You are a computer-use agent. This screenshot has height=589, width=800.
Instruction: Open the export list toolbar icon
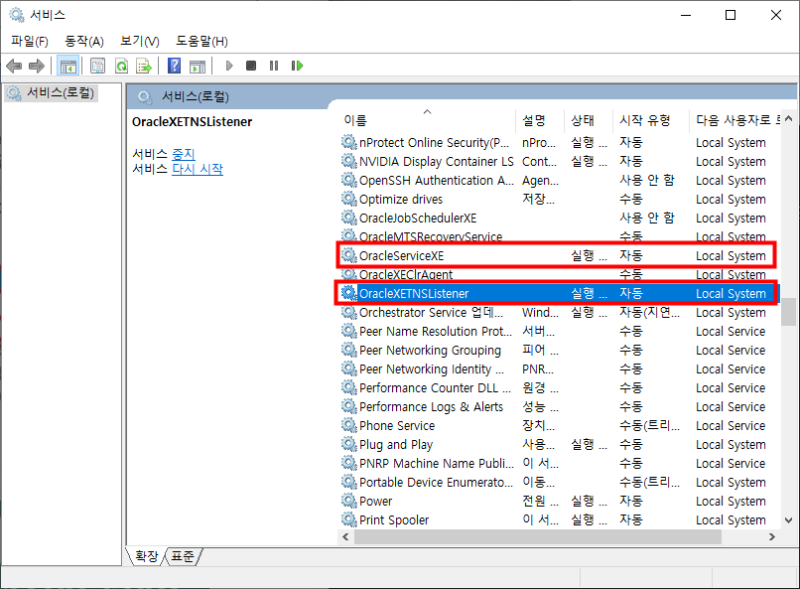146,65
